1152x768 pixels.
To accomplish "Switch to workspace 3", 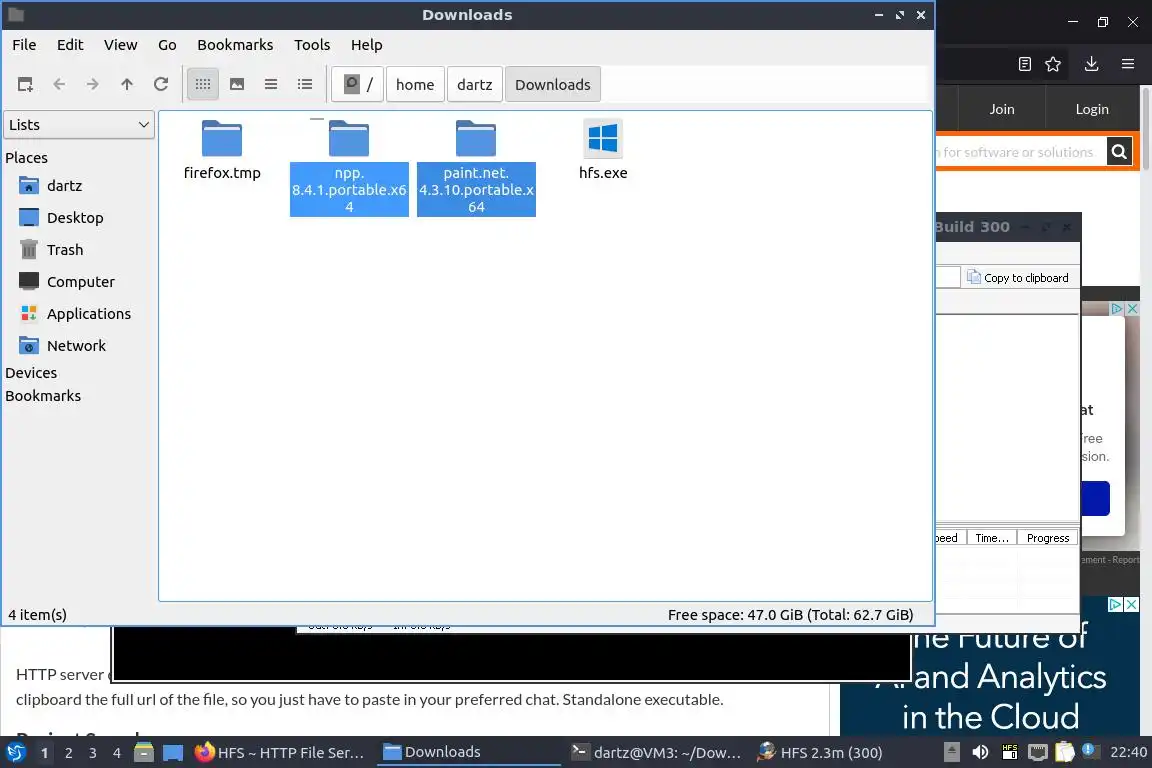I will [x=93, y=753].
